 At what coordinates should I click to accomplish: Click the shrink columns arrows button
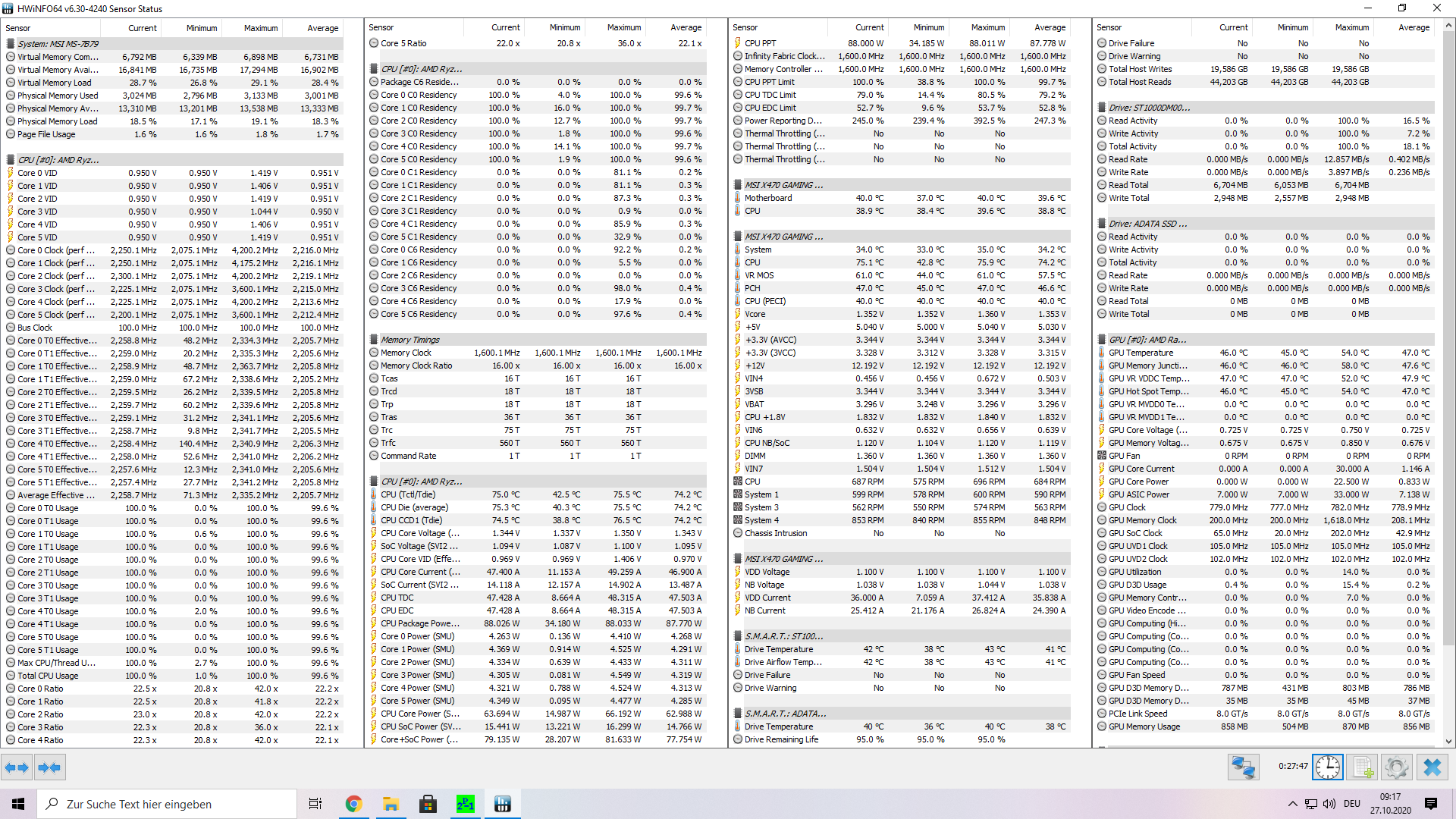49,767
